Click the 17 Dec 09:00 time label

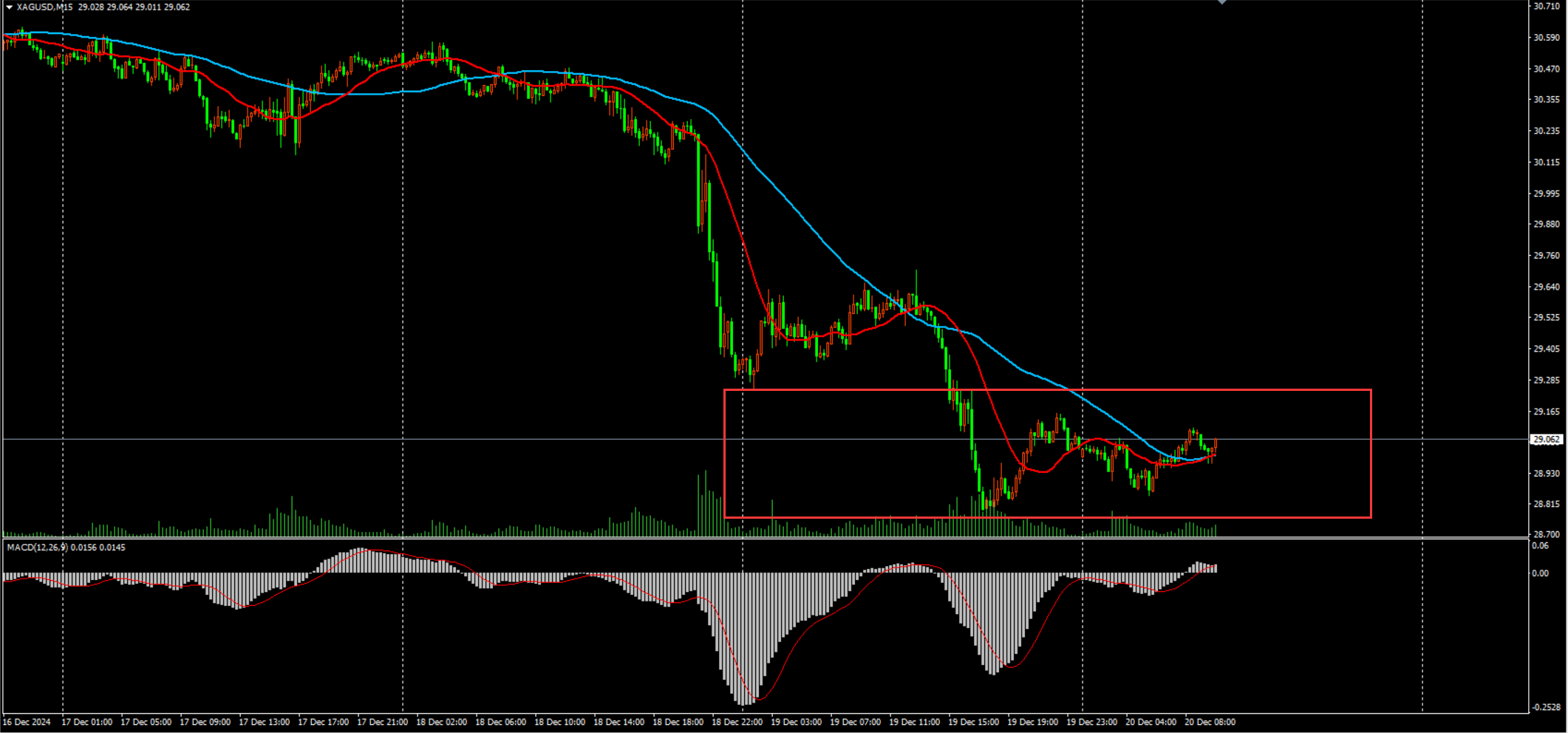[x=205, y=723]
